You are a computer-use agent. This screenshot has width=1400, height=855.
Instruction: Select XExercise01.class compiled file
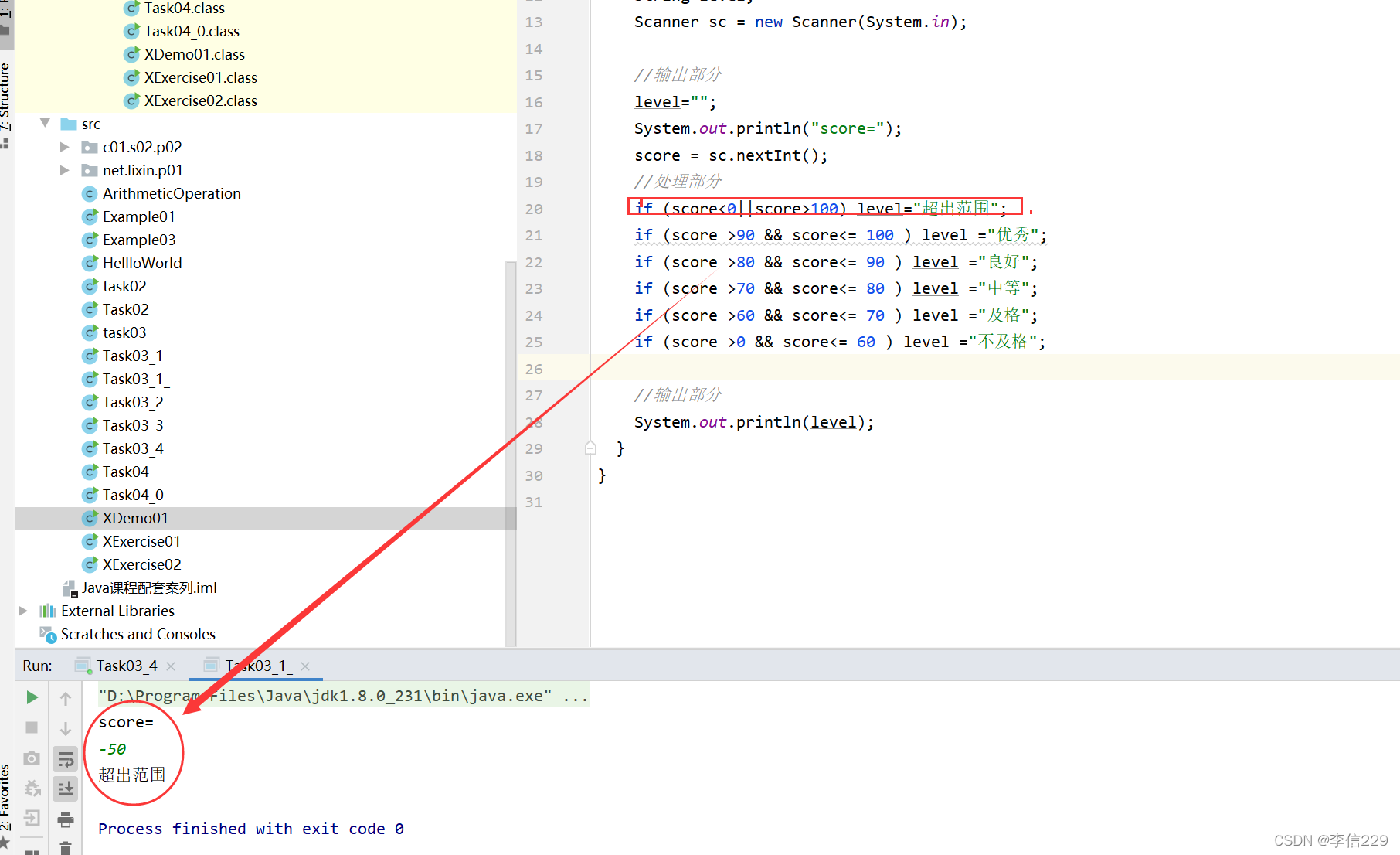click(200, 77)
